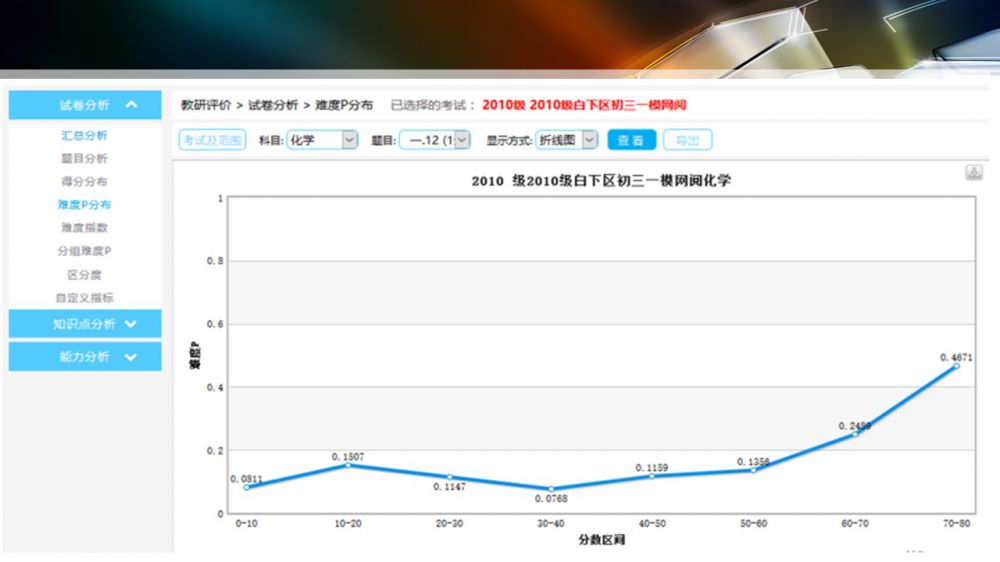1000x562 pixels.
Task: Open 难度指数 in the sidebar
Action: point(84,227)
